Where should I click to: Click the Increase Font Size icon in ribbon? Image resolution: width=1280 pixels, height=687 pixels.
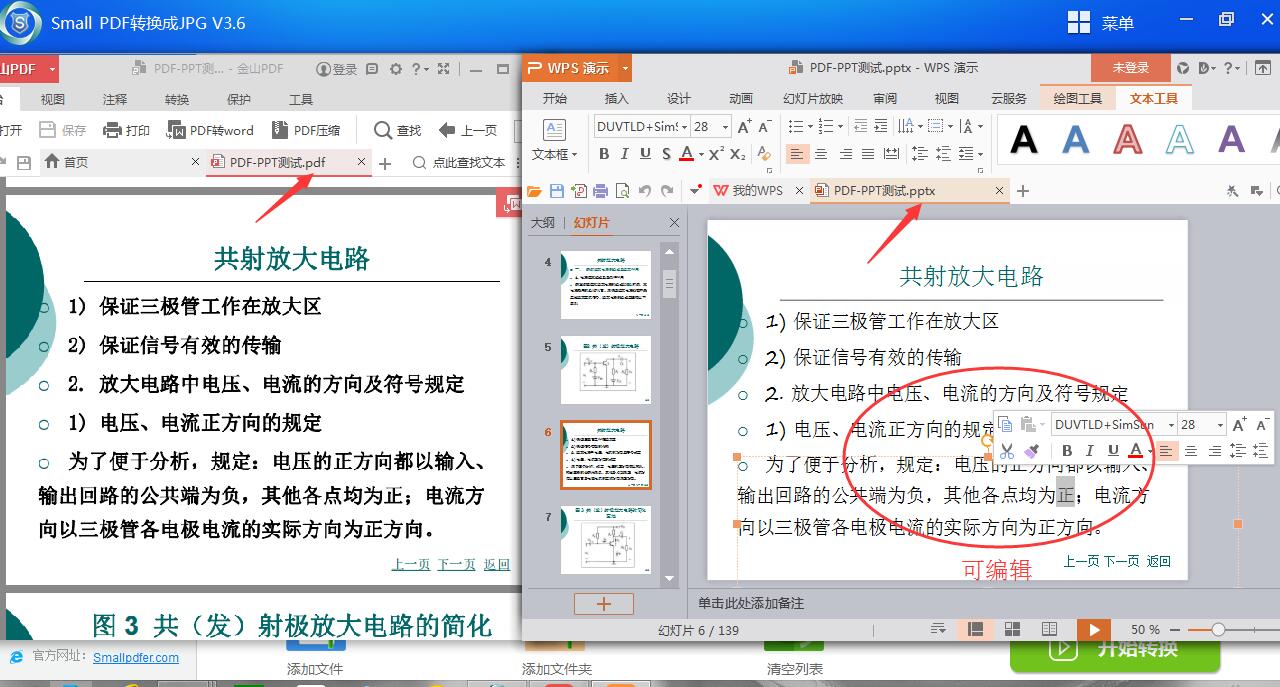(744, 127)
